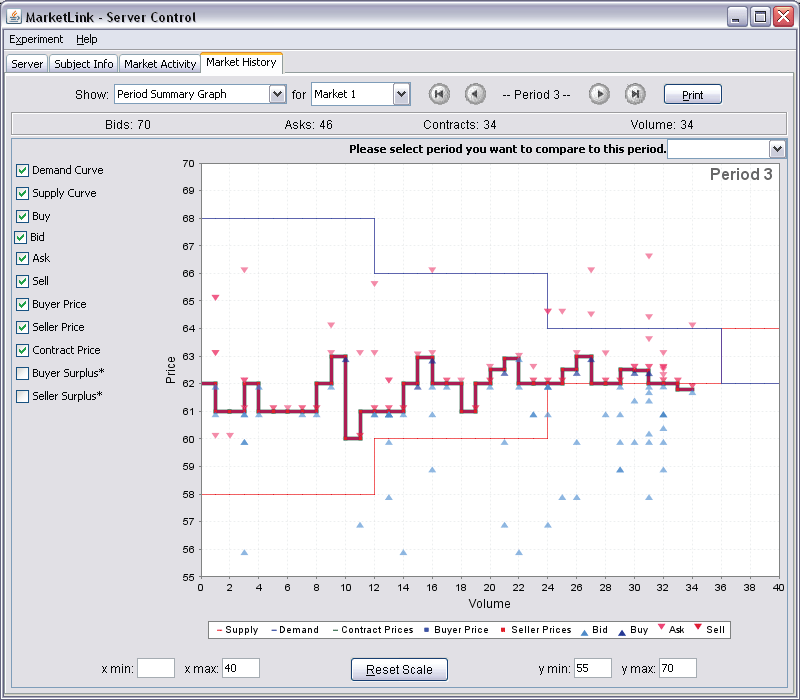The width and height of the screenshot is (800, 700).
Task: Click the -- Period 3 -- navigation label
Action: (536, 95)
